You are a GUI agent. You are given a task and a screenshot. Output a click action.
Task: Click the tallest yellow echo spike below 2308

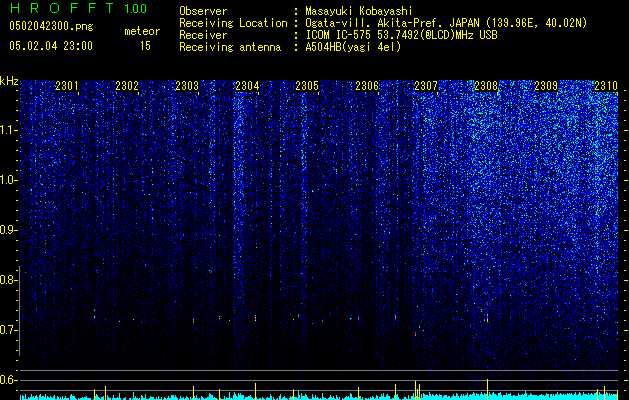(487, 389)
